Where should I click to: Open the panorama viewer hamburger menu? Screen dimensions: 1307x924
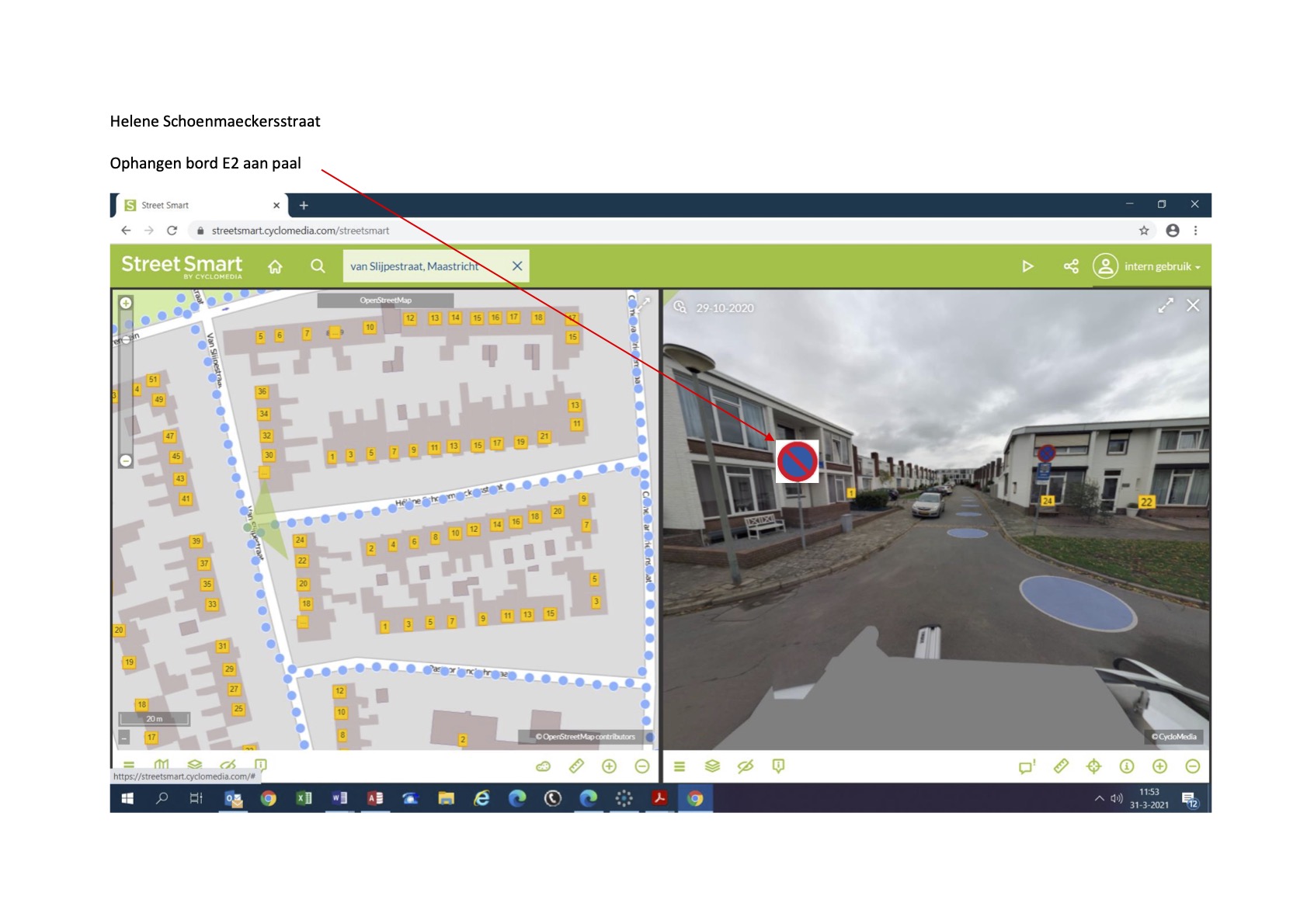pos(680,767)
